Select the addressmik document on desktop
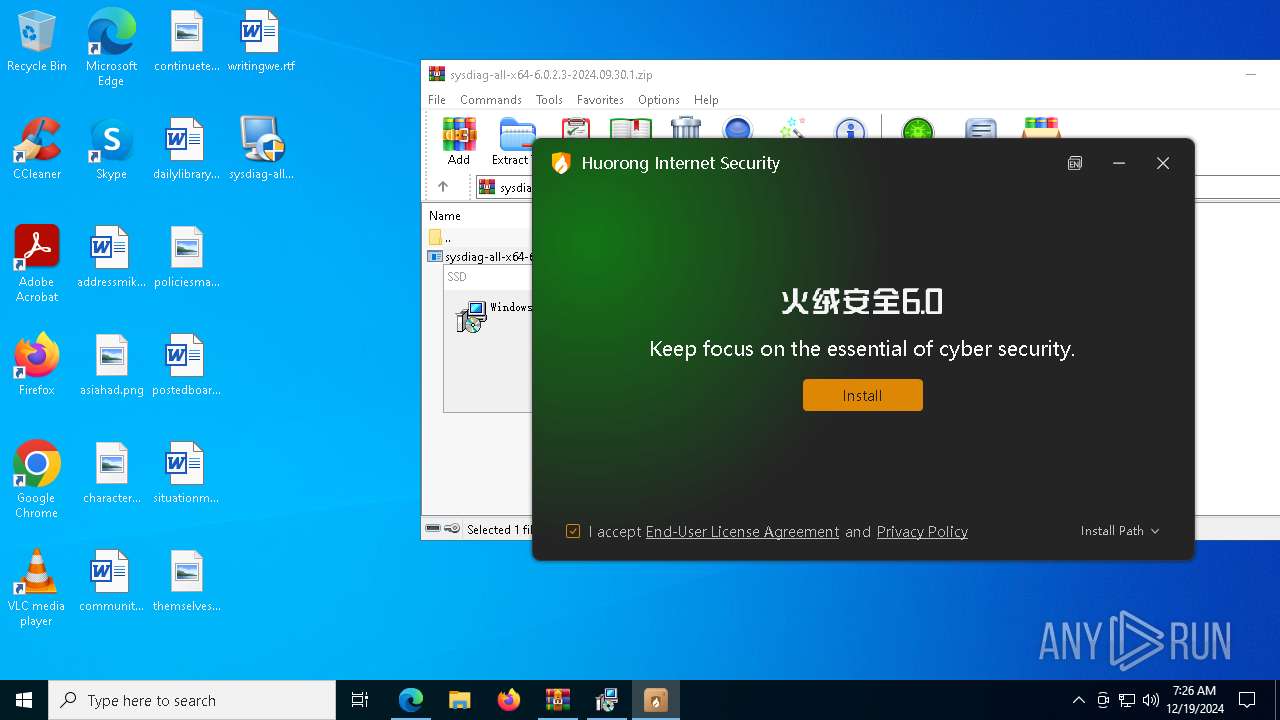The image size is (1280, 720). [x=111, y=256]
